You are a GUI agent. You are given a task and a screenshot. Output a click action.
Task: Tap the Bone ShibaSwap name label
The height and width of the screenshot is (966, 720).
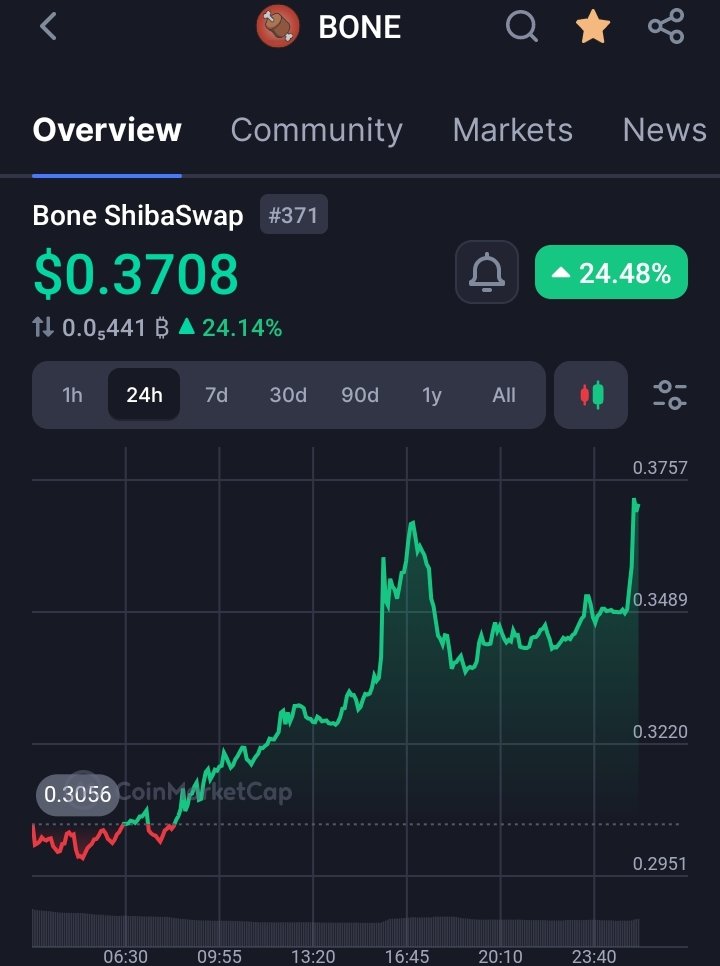coord(138,216)
